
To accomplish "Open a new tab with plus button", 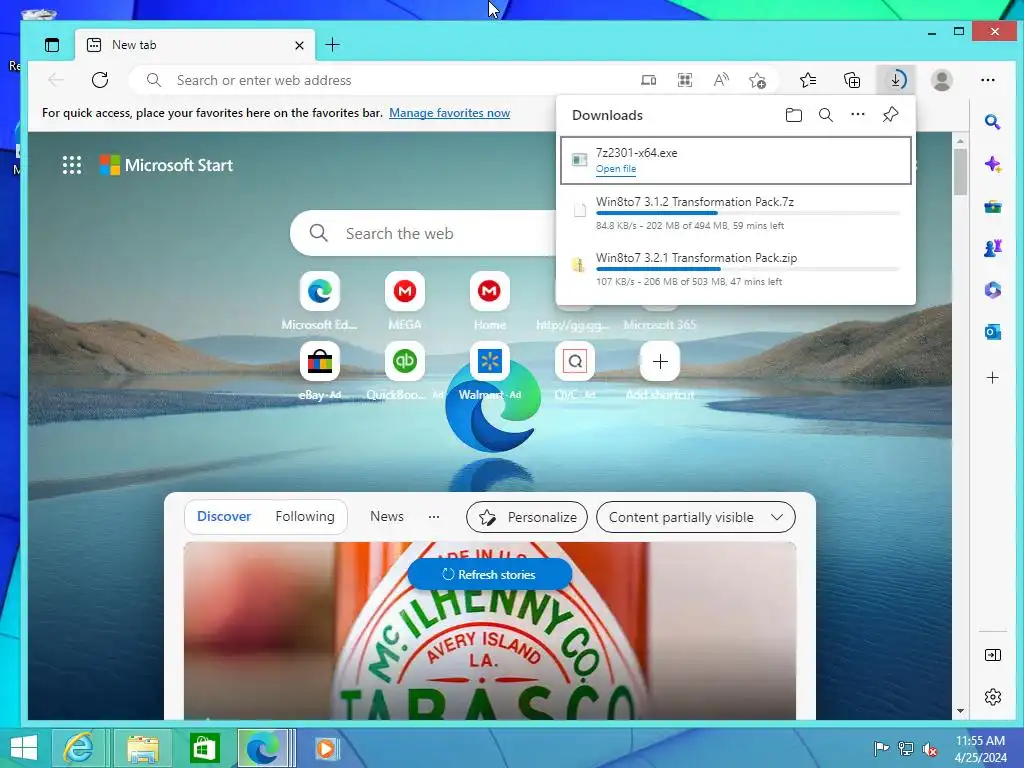I will pos(332,44).
